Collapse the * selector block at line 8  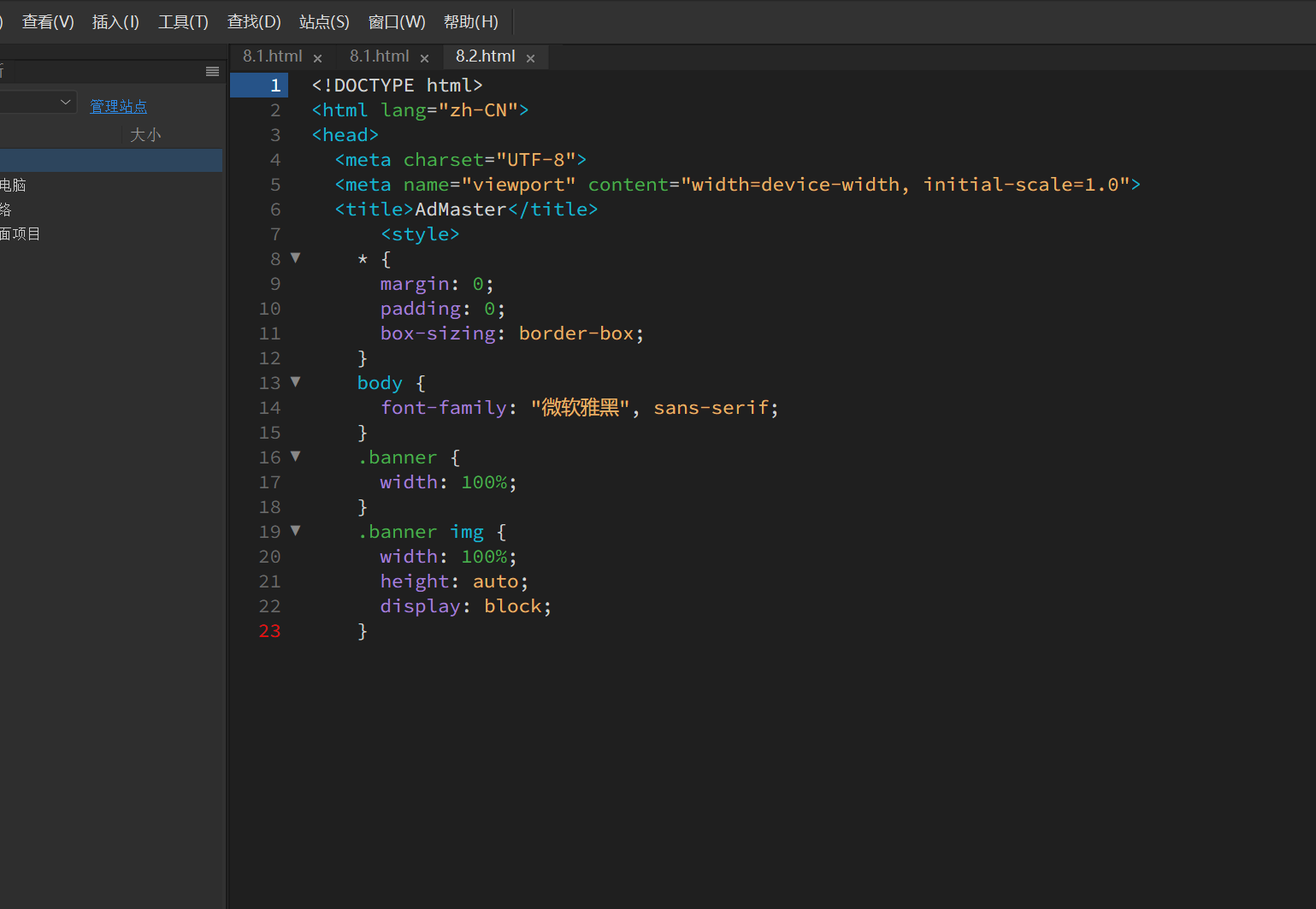[296, 257]
